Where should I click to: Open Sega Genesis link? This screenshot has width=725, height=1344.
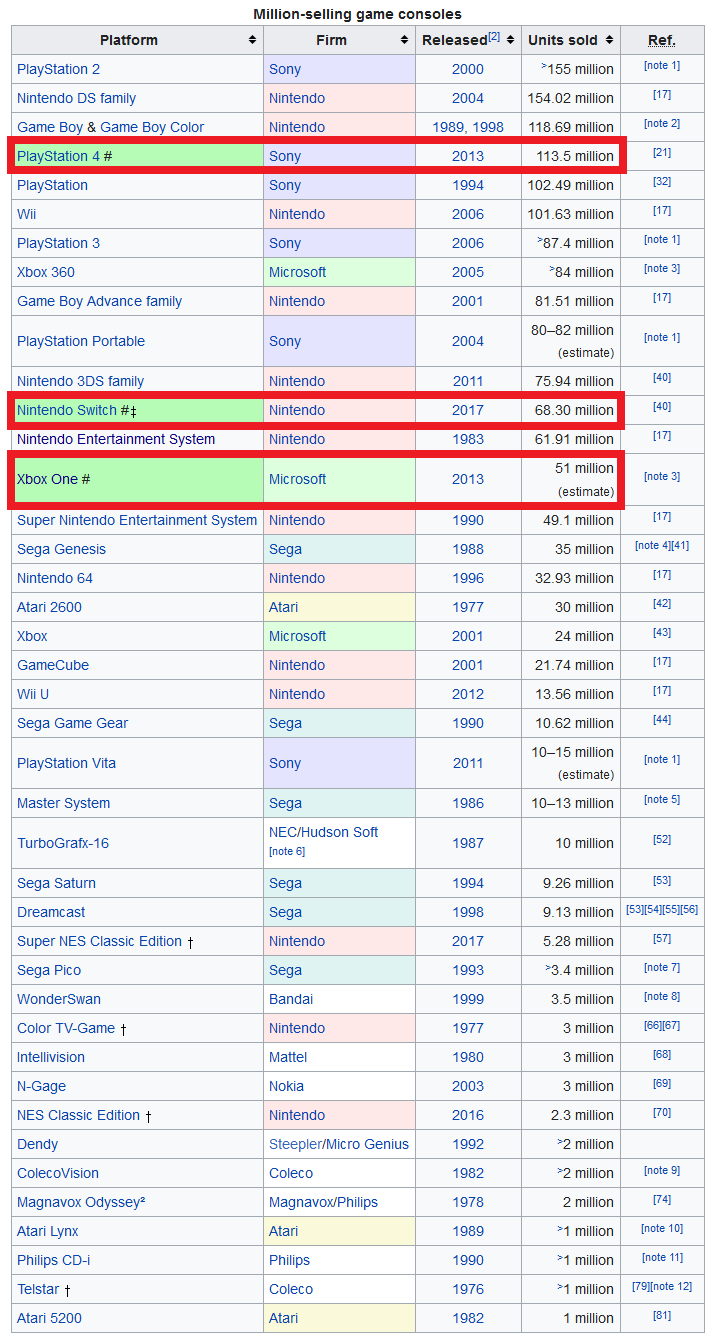tap(61, 549)
